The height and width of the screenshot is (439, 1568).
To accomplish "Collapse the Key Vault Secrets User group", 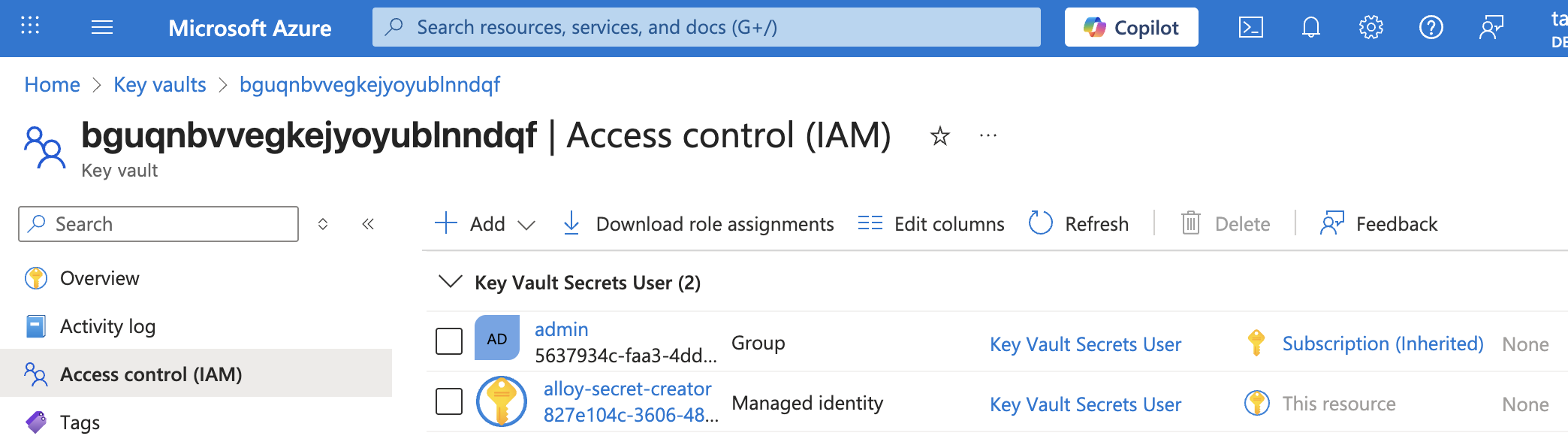I will (450, 283).
